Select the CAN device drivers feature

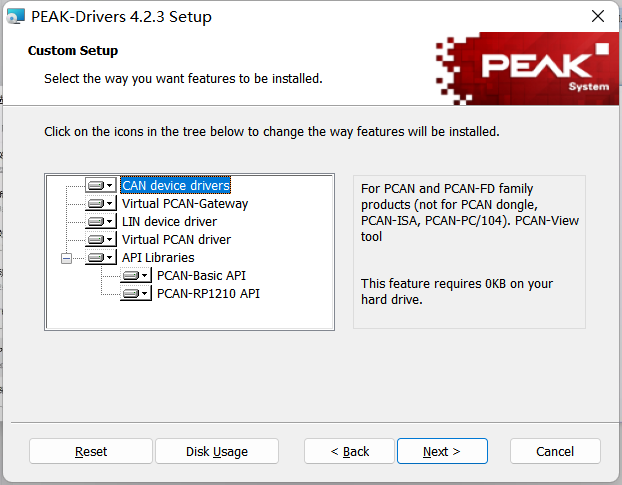pos(176,185)
